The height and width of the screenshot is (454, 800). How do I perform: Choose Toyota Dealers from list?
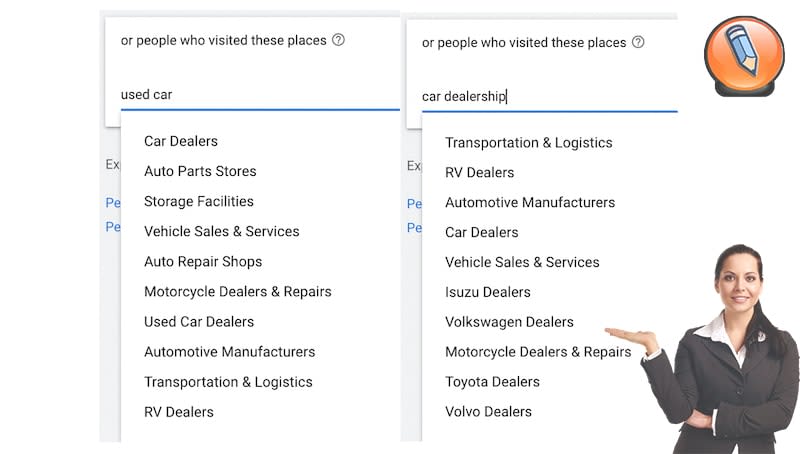pyautogui.click(x=492, y=381)
